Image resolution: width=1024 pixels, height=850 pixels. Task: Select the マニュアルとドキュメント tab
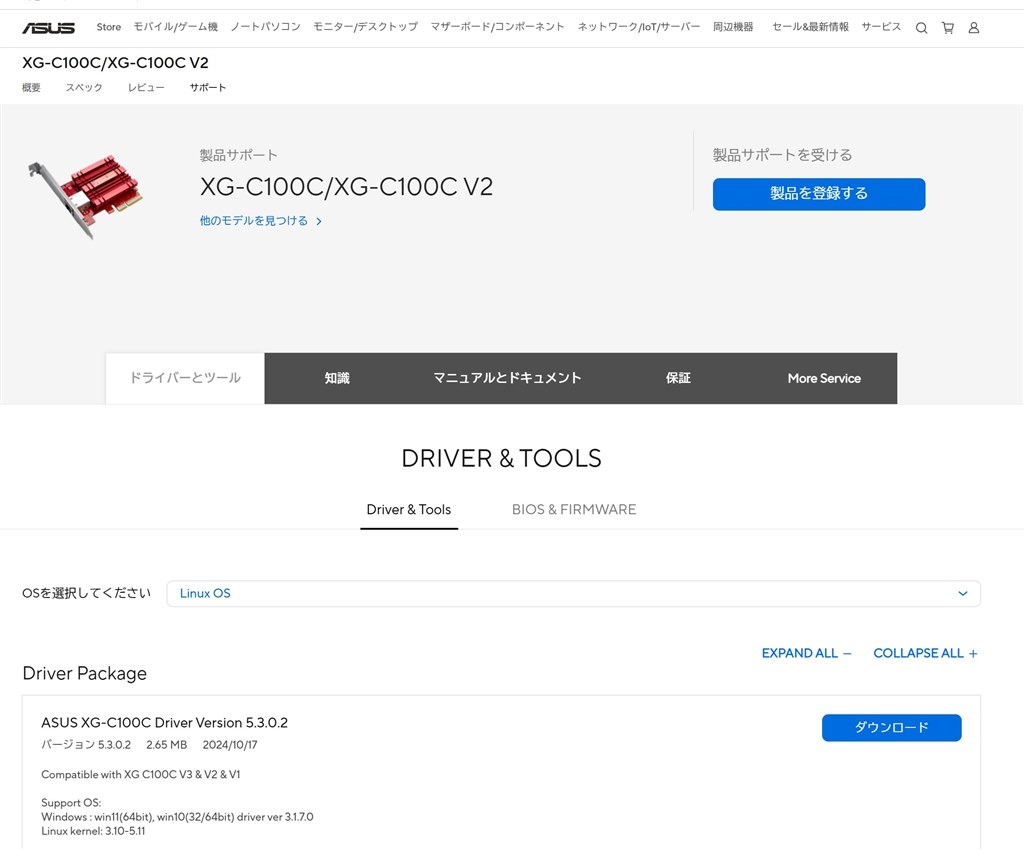click(x=507, y=378)
